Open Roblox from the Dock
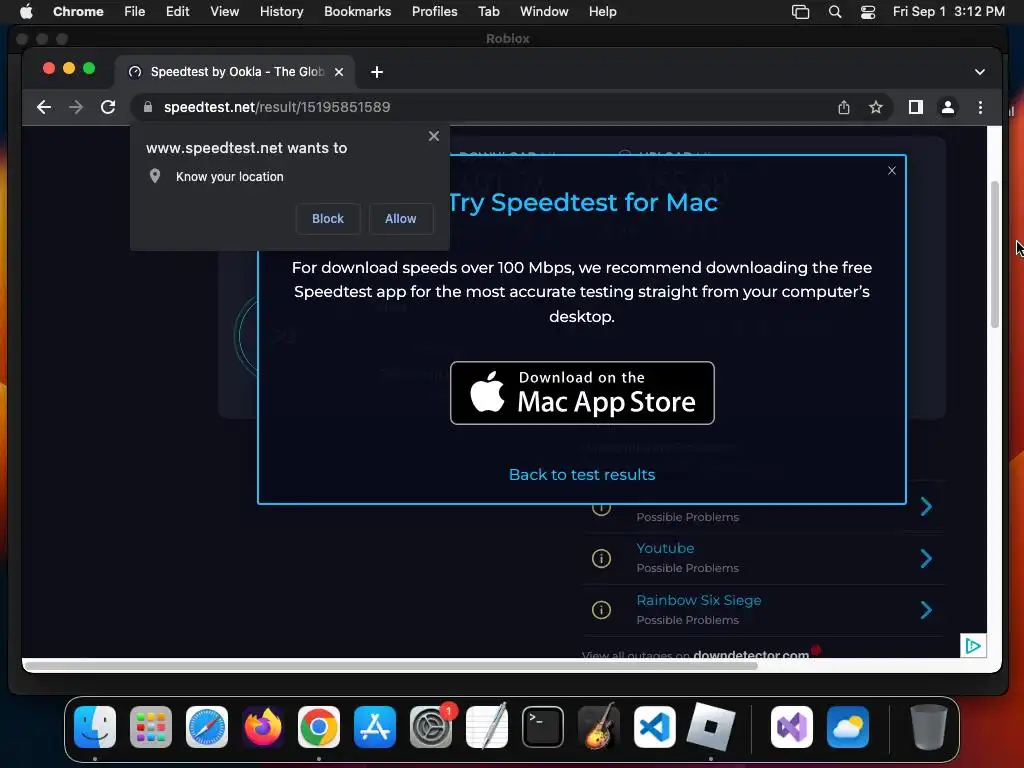The height and width of the screenshot is (768, 1024). (x=711, y=727)
